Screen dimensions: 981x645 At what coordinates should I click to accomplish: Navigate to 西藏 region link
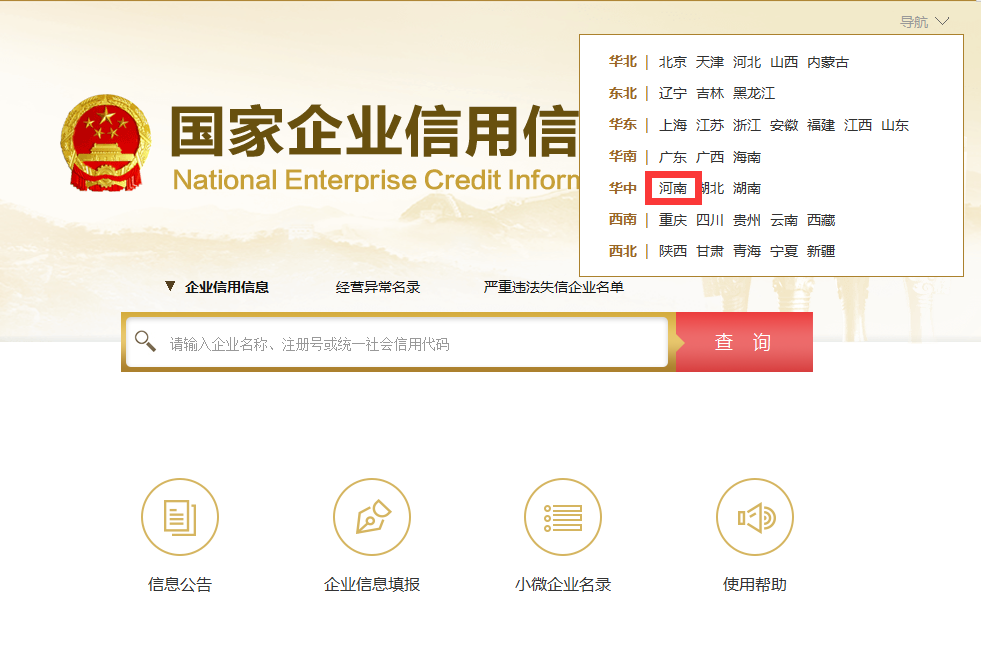(x=821, y=220)
